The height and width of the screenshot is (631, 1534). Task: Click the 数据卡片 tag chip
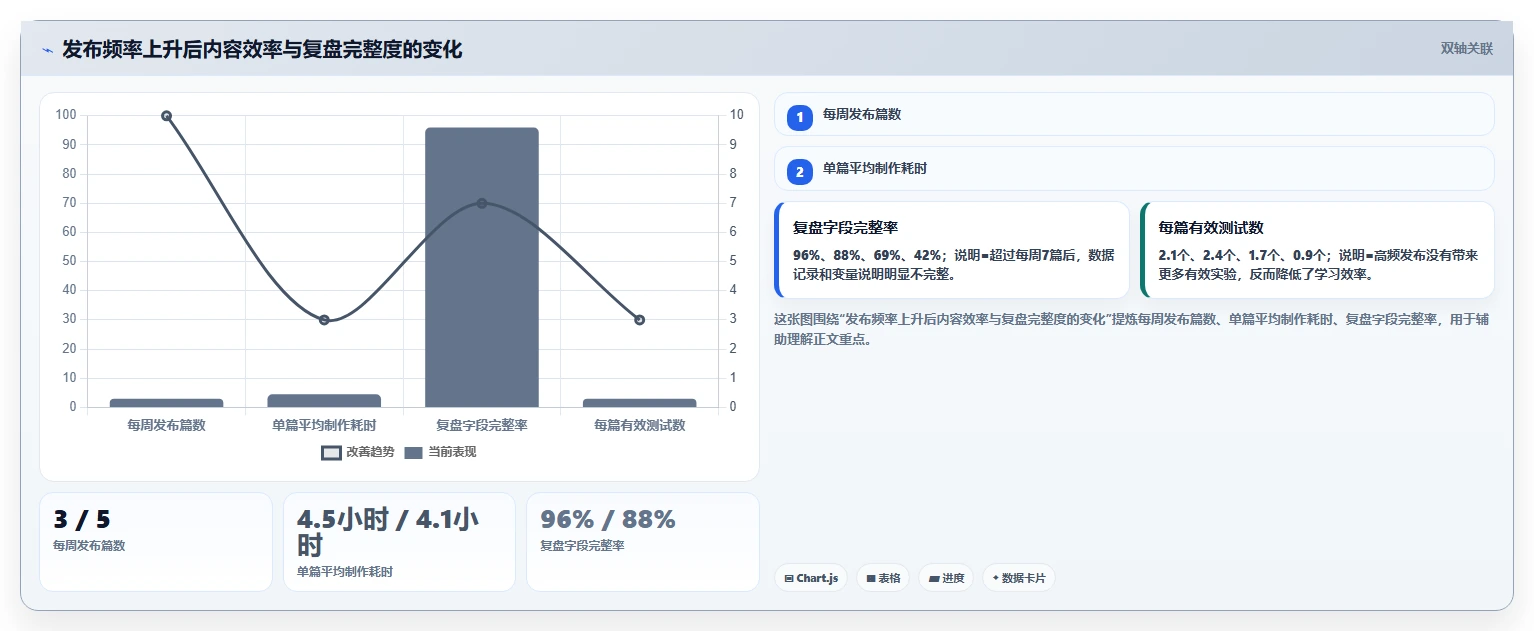(x=1019, y=578)
